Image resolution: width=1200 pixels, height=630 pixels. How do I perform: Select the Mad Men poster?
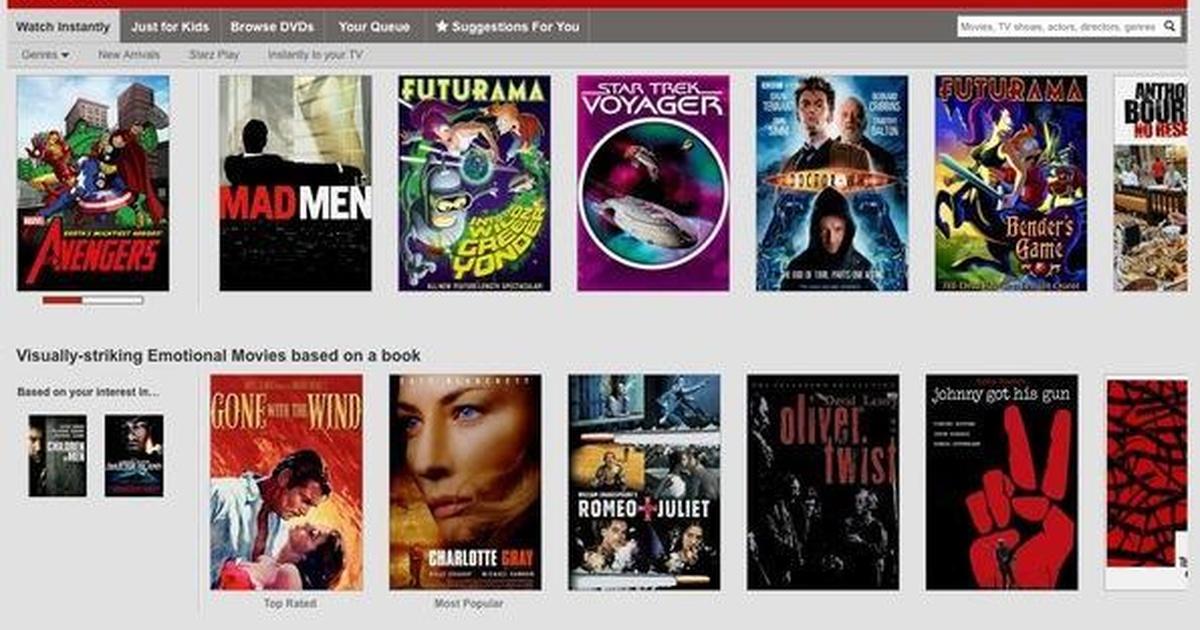295,183
